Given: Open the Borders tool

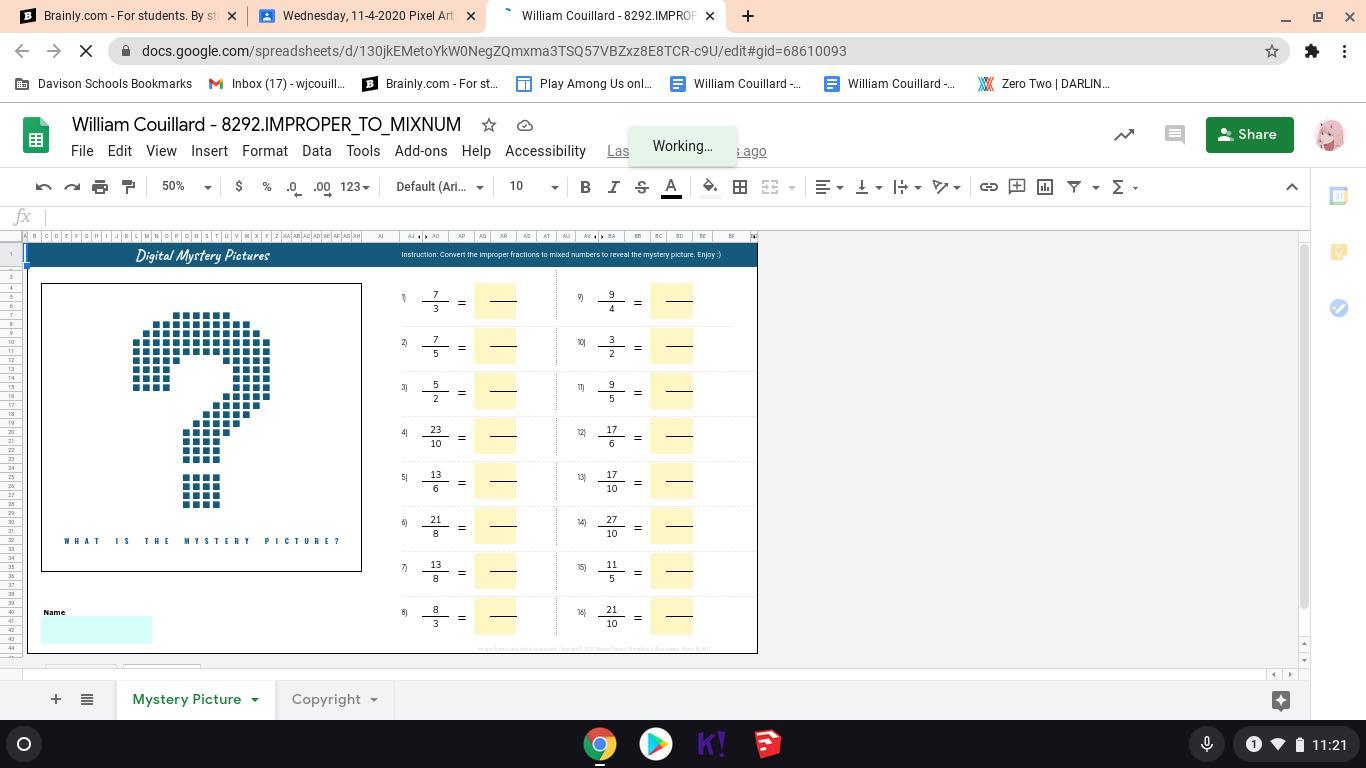Looking at the screenshot, I should 740,187.
